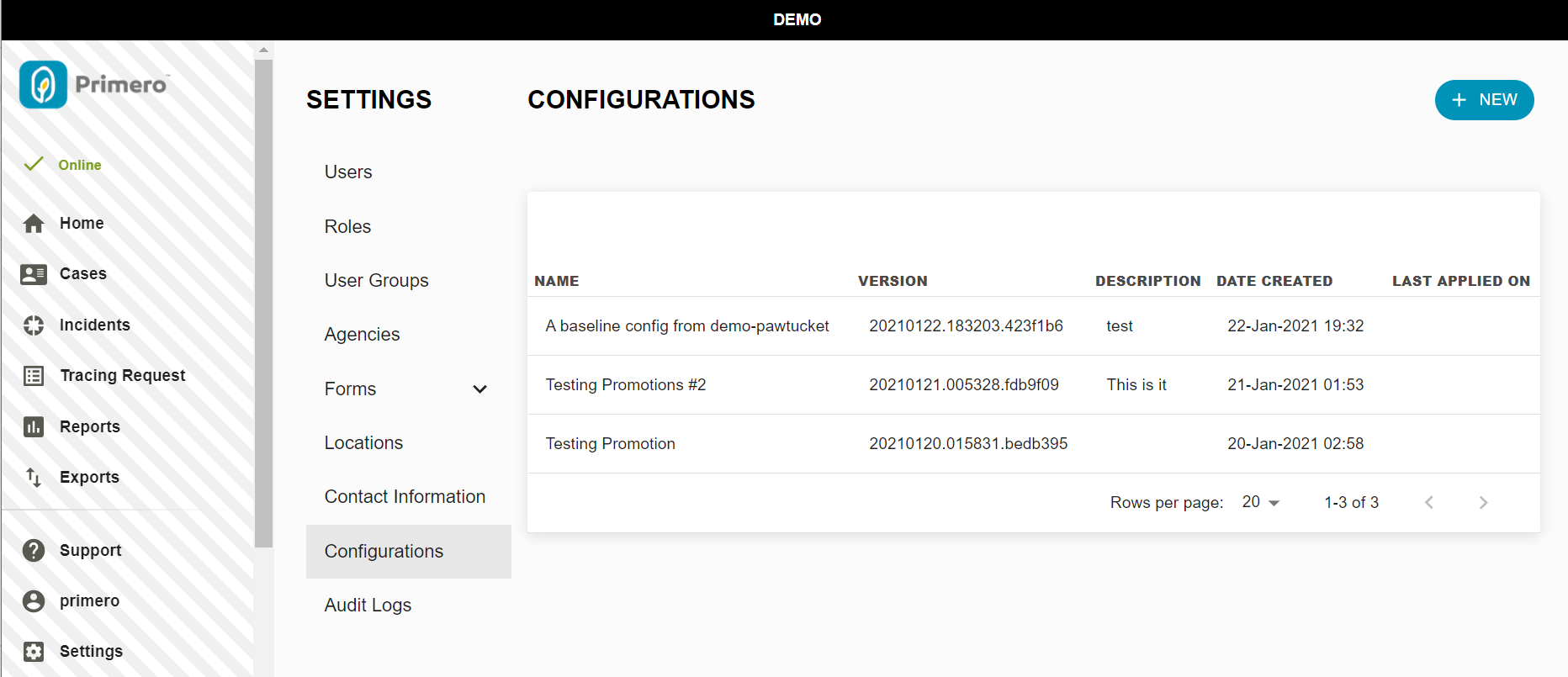Click the Reports bar chart icon
Image resolution: width=1568 pixels, height=677 pixels.
(34, 427)
